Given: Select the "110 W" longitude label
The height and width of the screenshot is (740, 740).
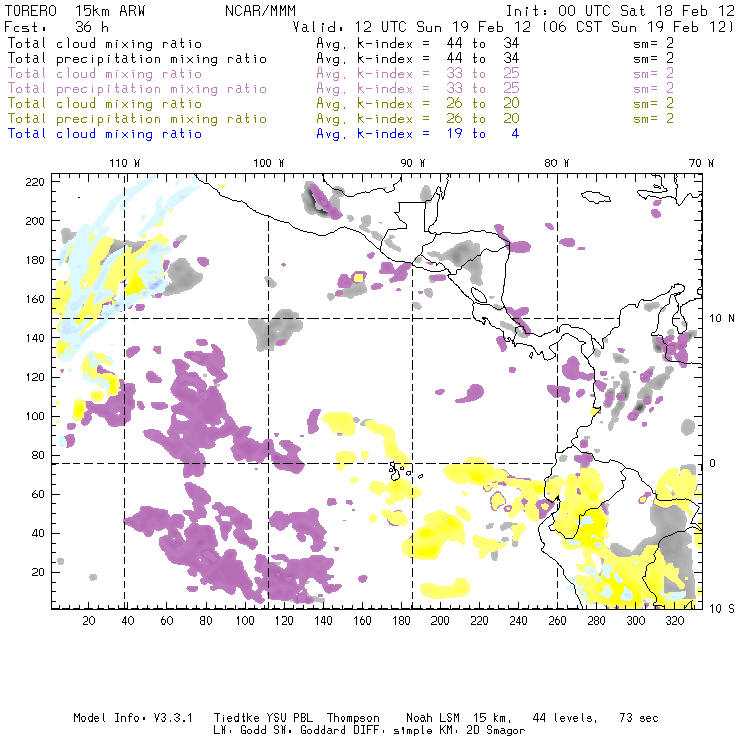Looking at the screenshot, I should (x=125, y=163).
